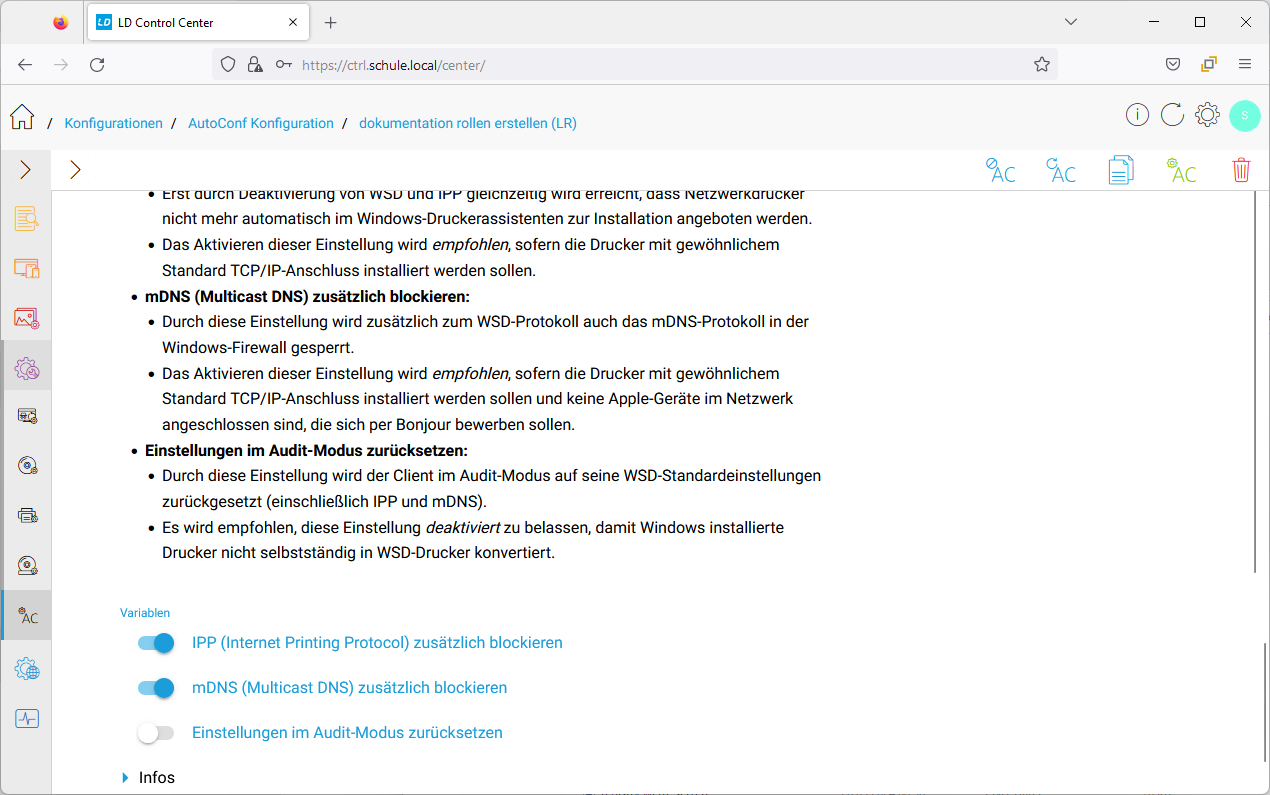This screenshot has width=1270, height=795.
Task: Click the blue Einstellungen im Audit-Modus zurücksetzen label
Action: [x=347, y=733]
